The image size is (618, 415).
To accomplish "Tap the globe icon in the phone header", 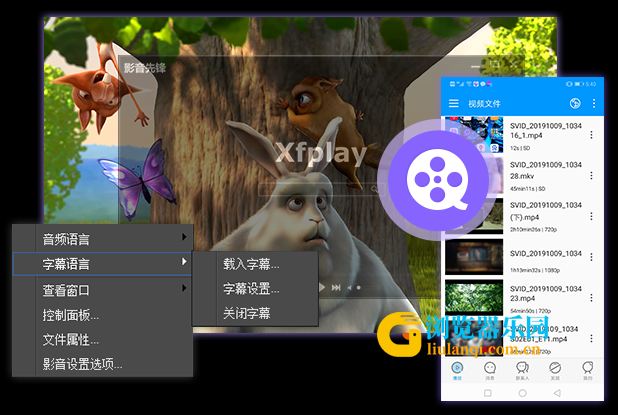I will coord(575,103).
